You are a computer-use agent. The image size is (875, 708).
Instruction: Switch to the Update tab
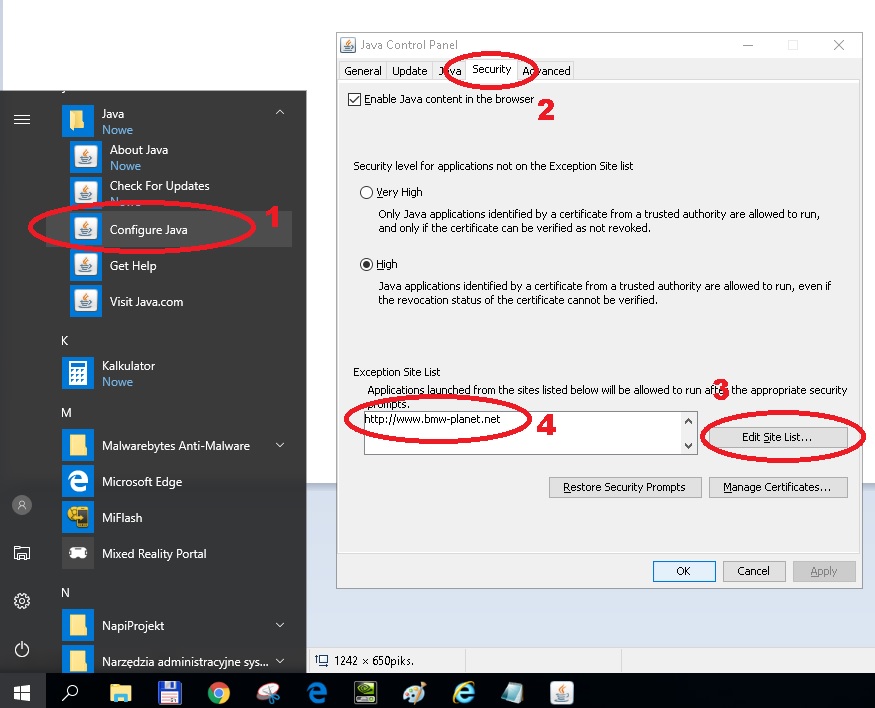[x=409, y=71]
